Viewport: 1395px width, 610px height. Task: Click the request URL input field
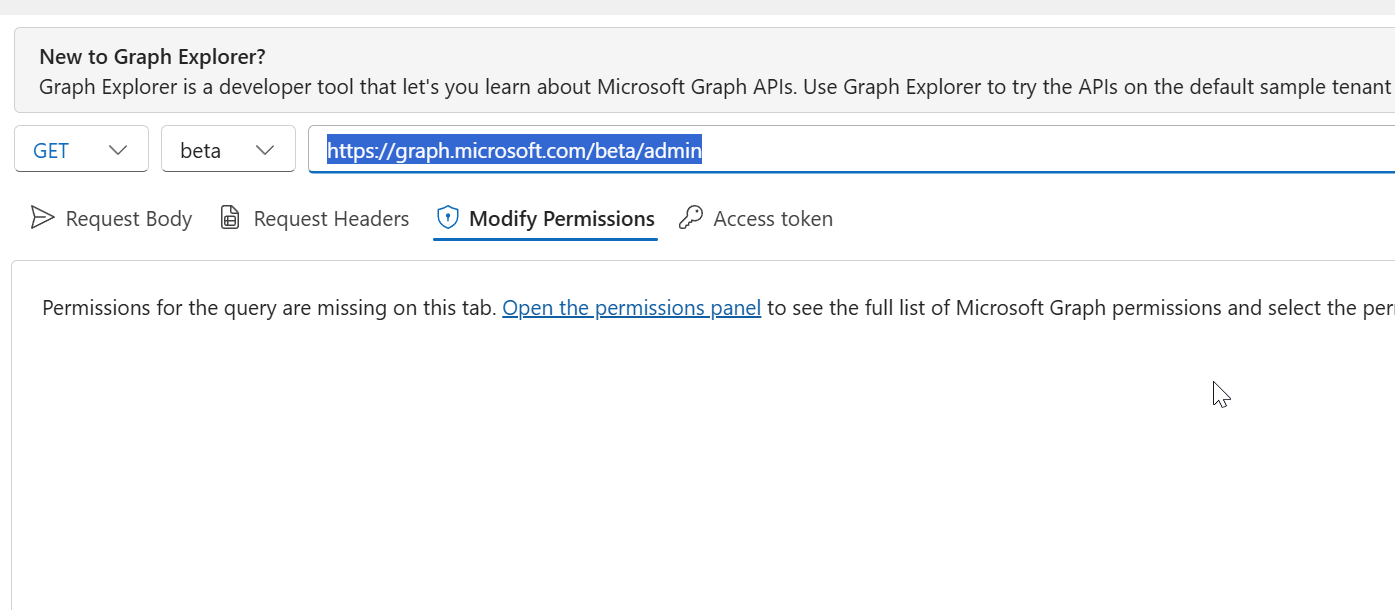851,150
